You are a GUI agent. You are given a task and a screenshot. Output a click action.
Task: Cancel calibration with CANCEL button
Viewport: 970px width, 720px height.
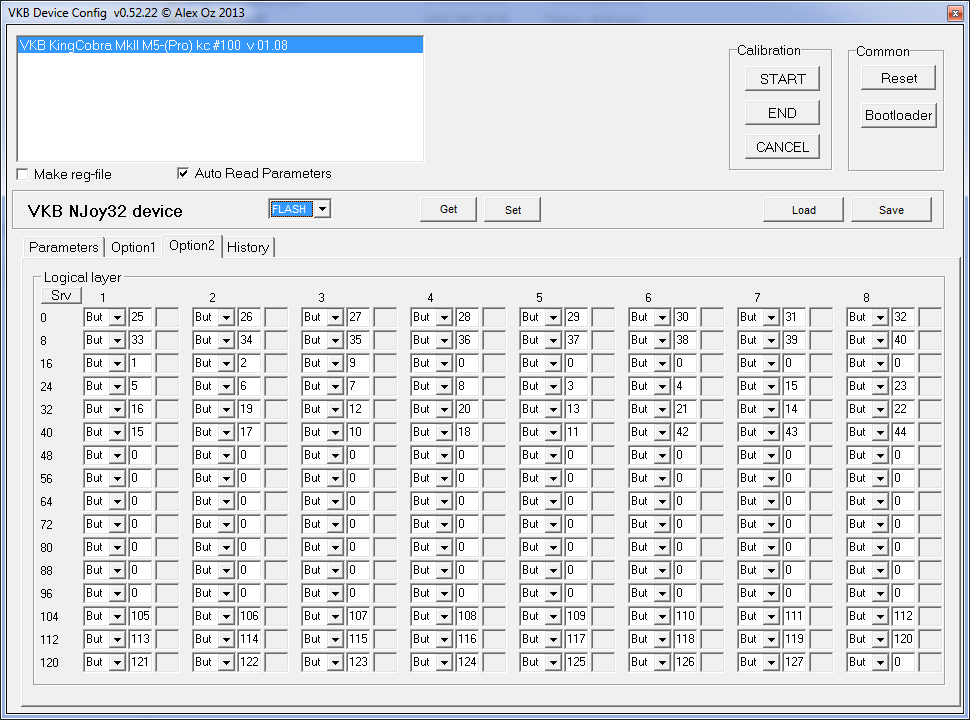(x=783, y=147)
